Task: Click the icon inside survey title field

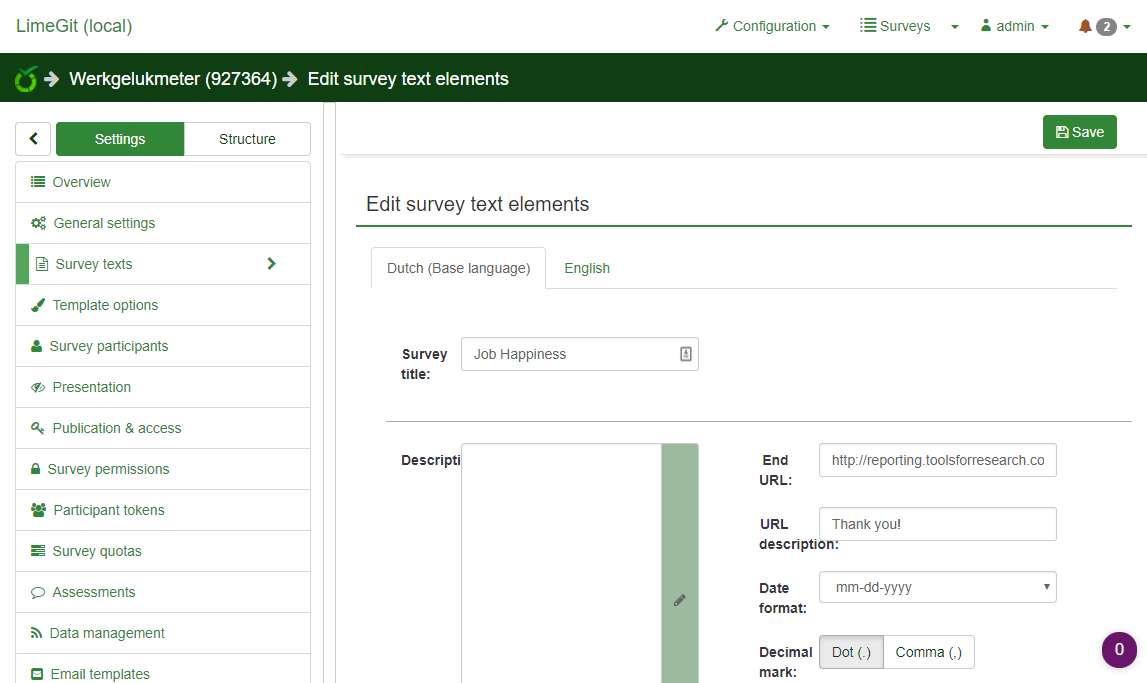Action: (686, 354)
